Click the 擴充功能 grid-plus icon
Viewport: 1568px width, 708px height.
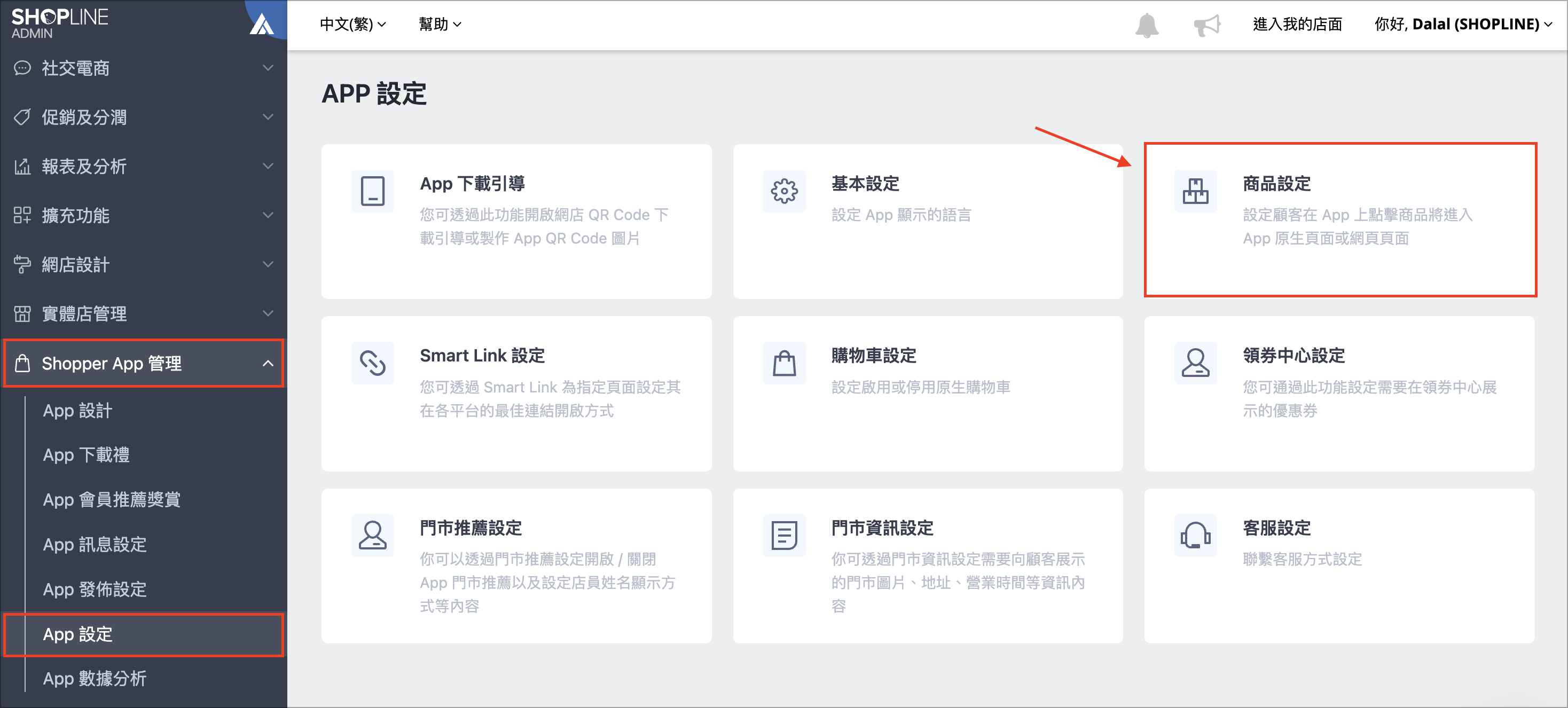tap(22, 215)
